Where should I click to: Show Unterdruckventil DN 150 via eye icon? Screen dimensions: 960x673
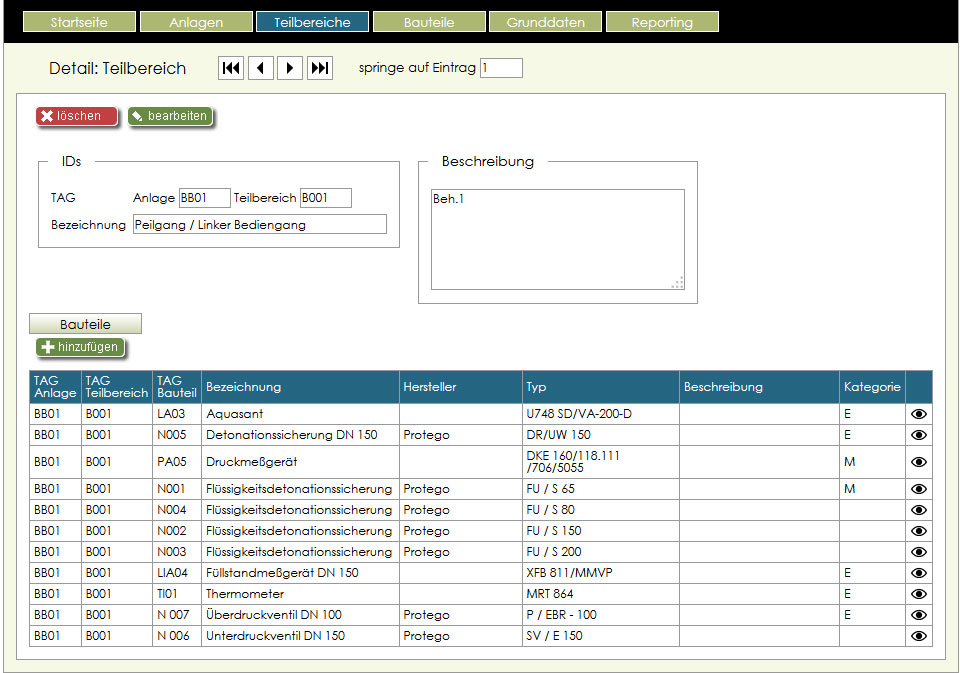[x=919, y=636]
